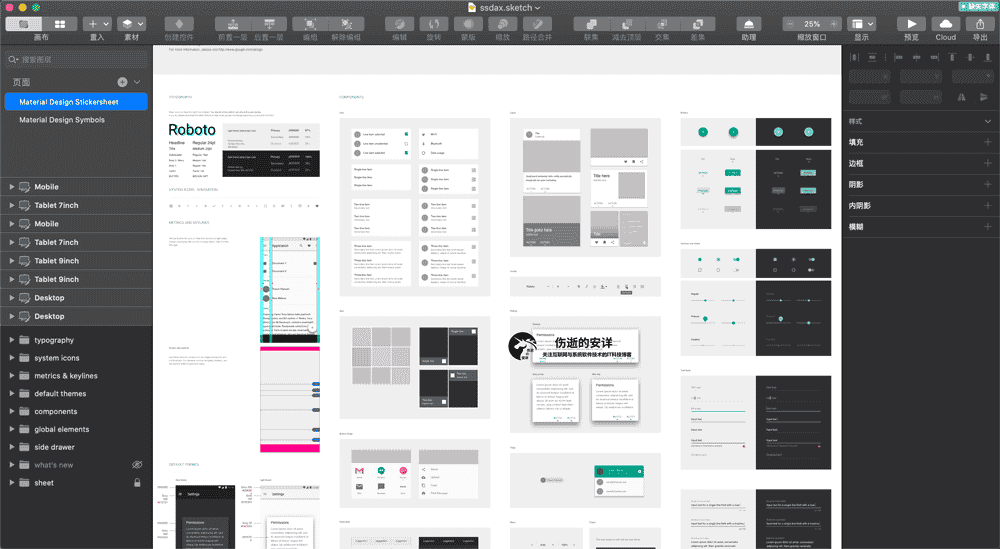Expand the components layer group
Image resolution: width=1000 pixels, height=549 pixels.
point(11,411)
